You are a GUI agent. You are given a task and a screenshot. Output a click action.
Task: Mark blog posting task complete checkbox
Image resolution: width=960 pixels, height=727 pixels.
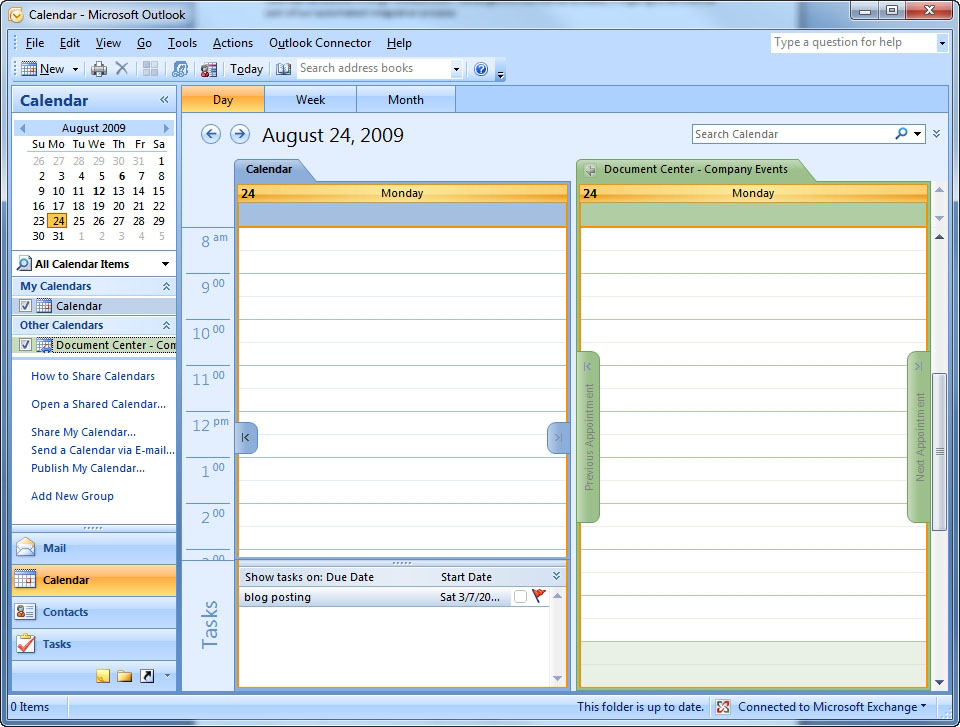tap(520, 597)
